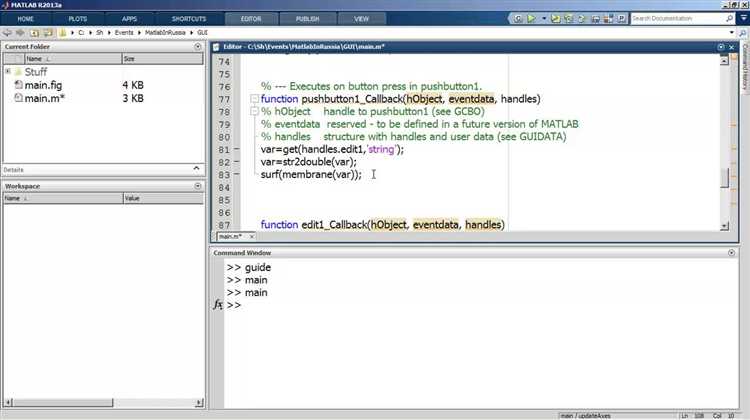Click 'MatlabInRussia' in the folder path

pyautogui.click(x=165, y=33)
